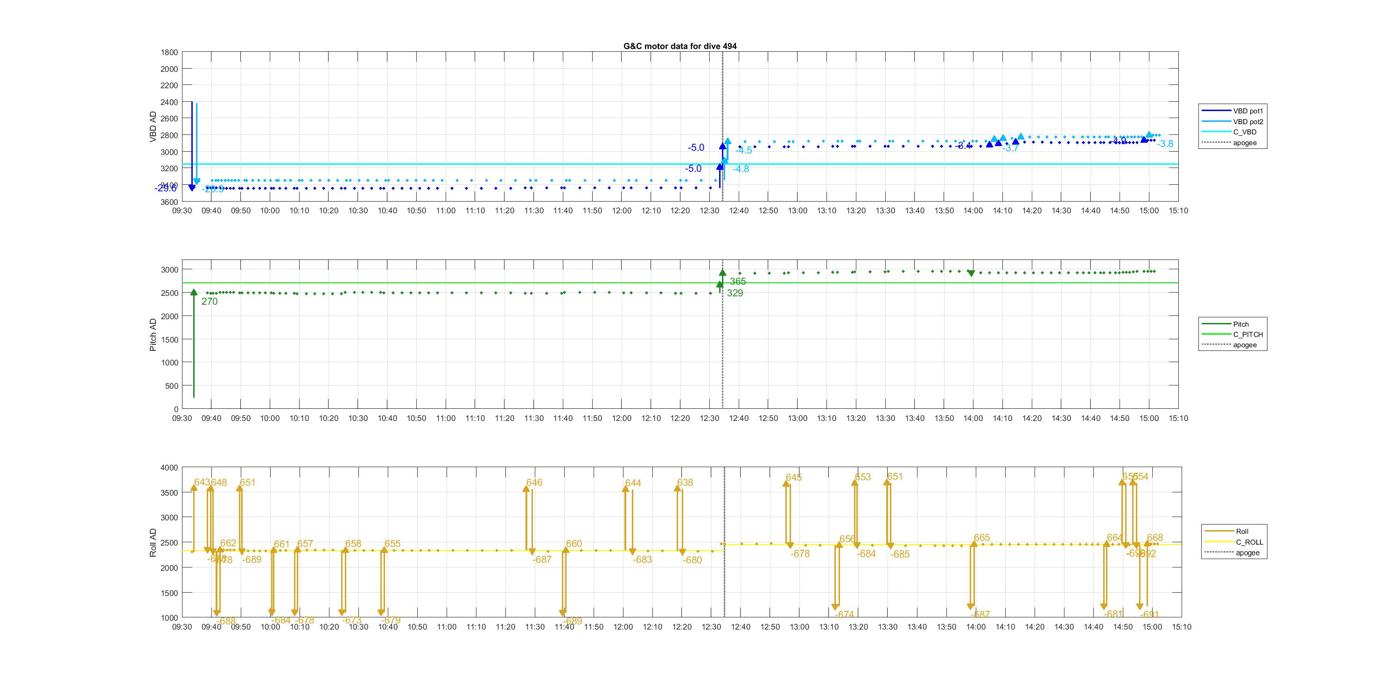Click the '-680' roll data label
1400x693 pixels.
pyautogui.click(x=692, y=560)
